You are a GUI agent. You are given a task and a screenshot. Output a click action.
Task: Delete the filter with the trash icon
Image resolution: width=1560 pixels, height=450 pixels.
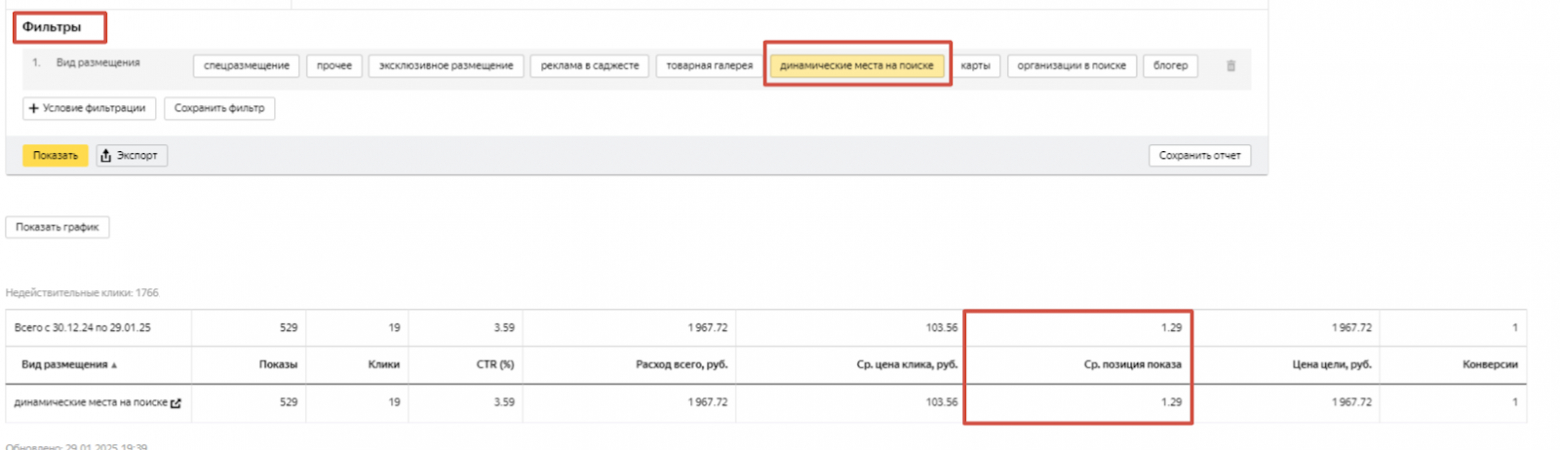tap(1231, 66)
